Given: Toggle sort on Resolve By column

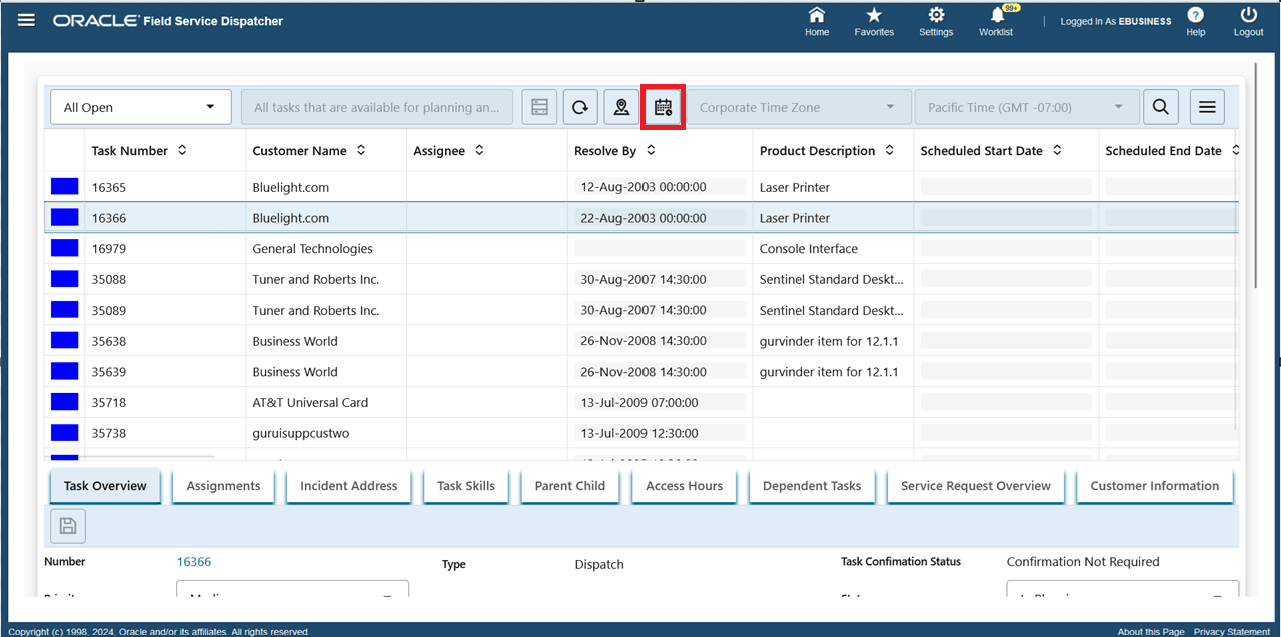Looking at the screenshot, I should pyautogui.click(x=651, y=150).
